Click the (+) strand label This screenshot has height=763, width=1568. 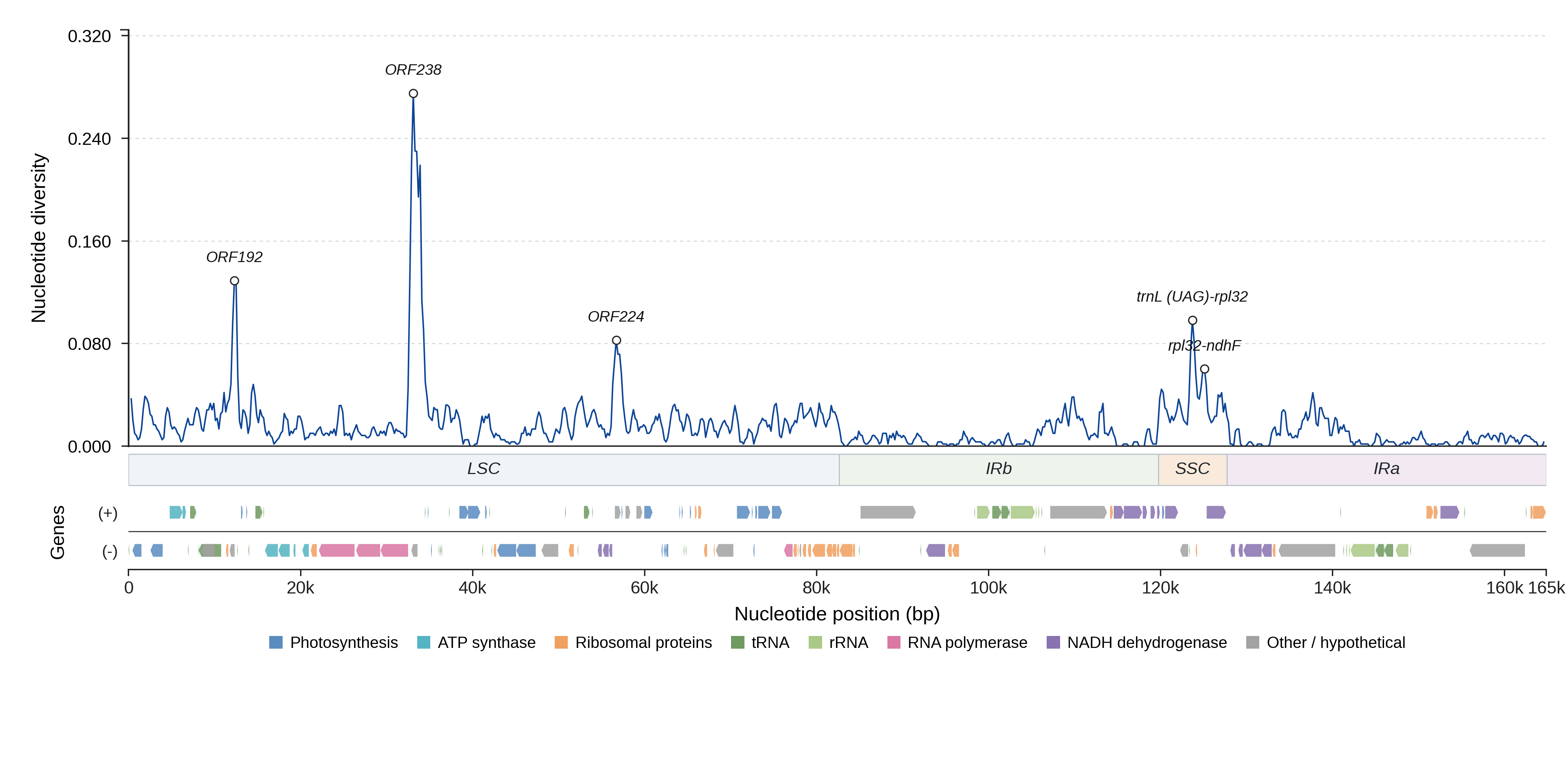(108, 513)
